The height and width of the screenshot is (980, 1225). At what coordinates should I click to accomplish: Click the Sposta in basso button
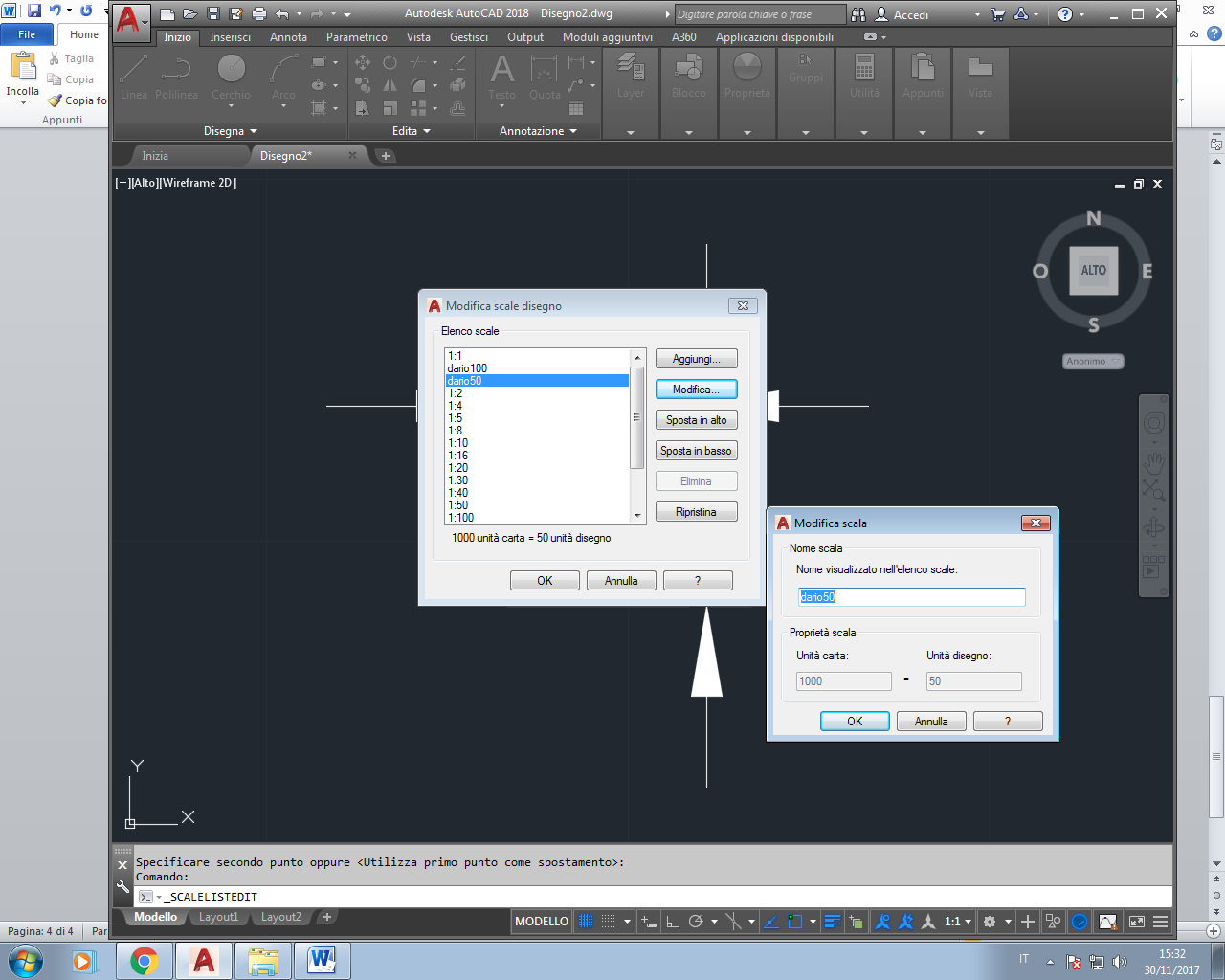(x=697, y=451)
